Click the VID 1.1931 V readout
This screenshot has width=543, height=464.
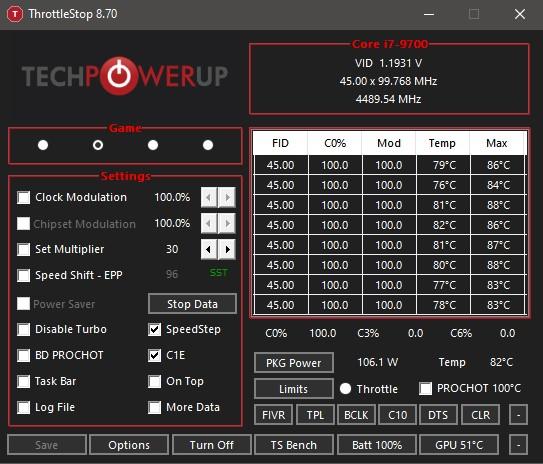pos(388,63)
